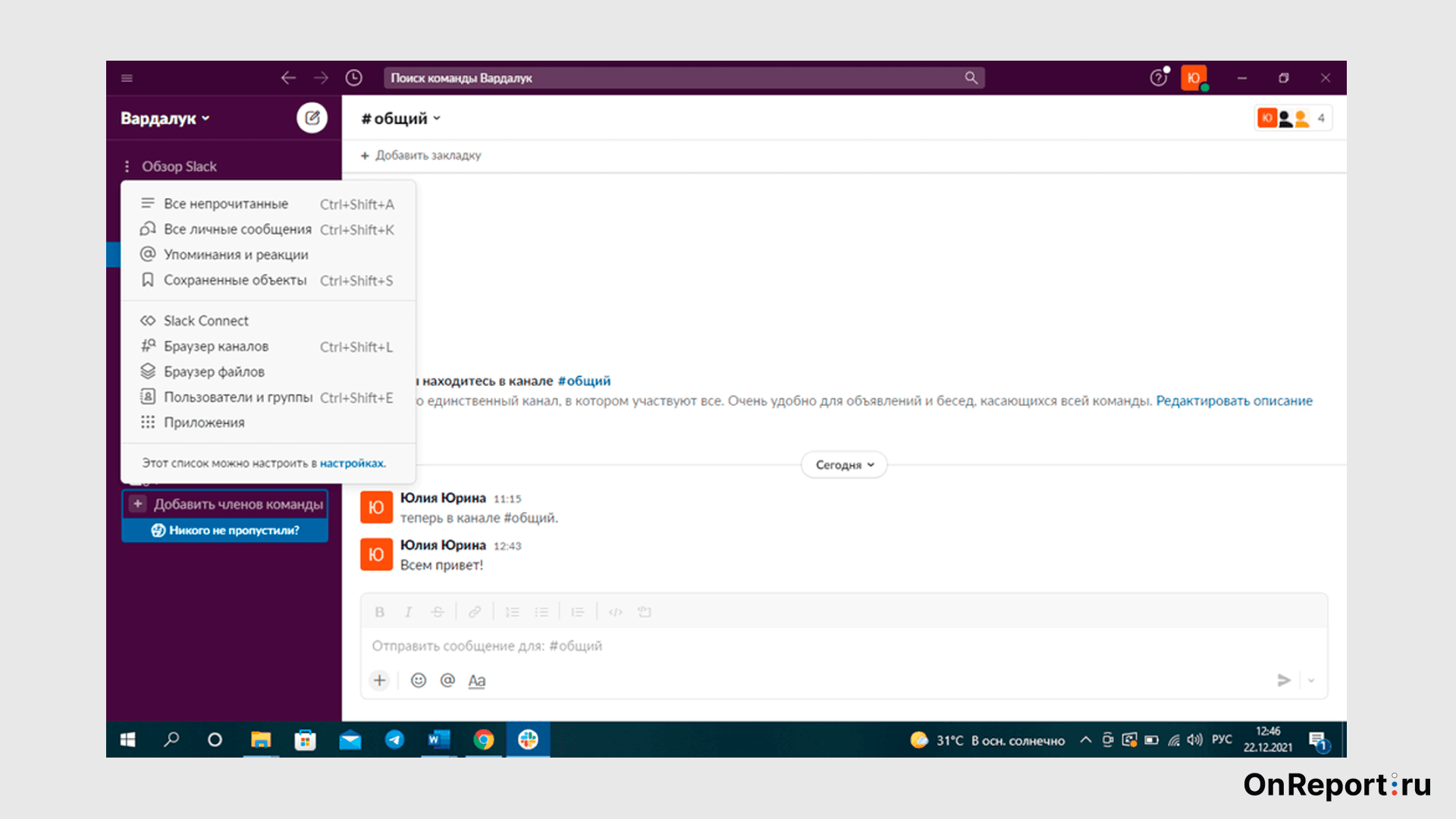Go forward with the right arrow
This screenshot has height=819, width=1456.
(322, 78)
